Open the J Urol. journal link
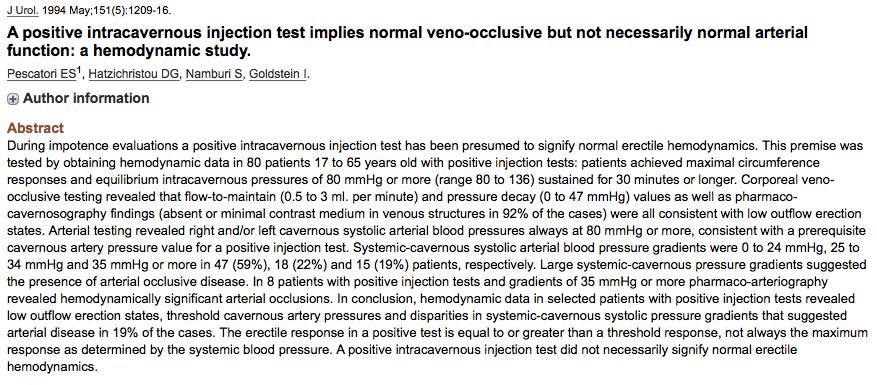This screenshot has width=877, height=385. [x=15, y=10]
